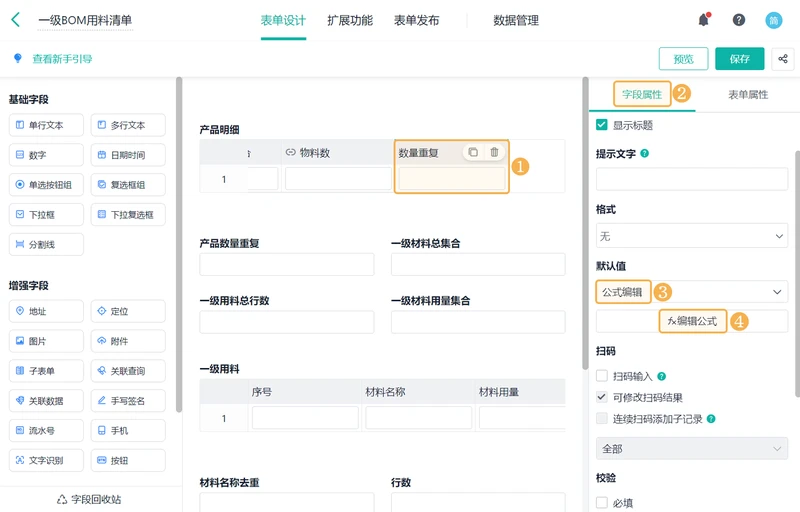The width and height of the screenshot is (800, 512).
Task: Add a 单选按钮组 field
Action: (46, 185)
